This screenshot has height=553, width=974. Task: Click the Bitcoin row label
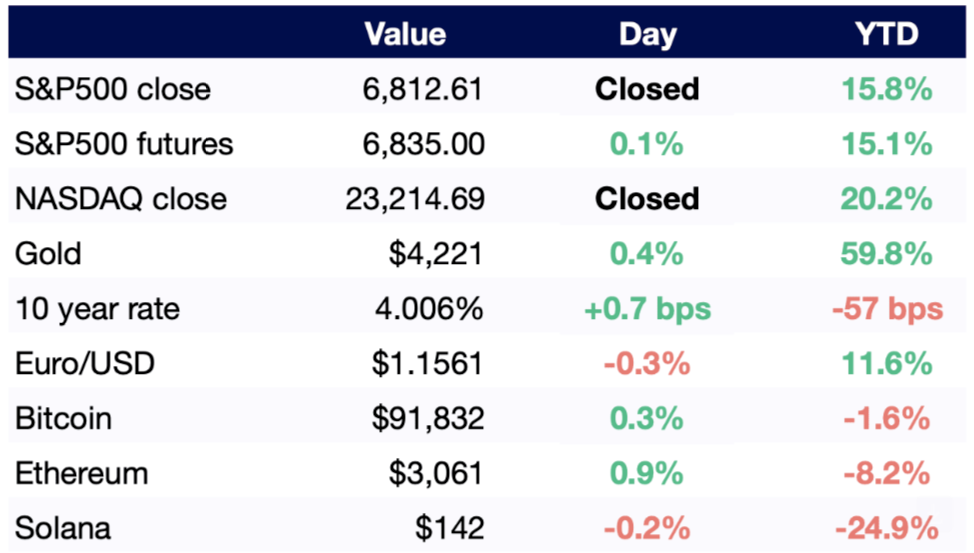(63, 417)
